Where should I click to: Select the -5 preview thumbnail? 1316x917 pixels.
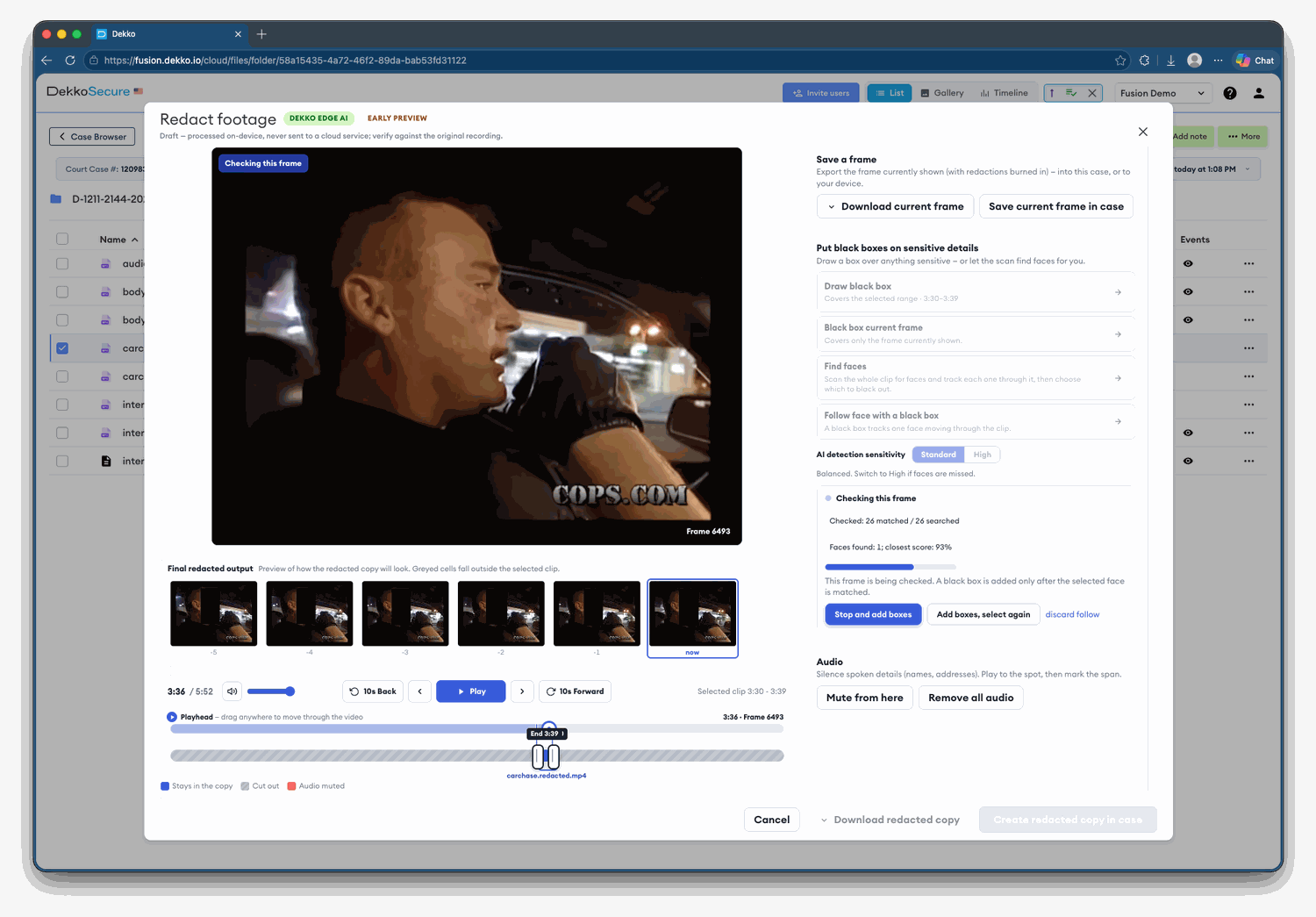pos(214,613)
